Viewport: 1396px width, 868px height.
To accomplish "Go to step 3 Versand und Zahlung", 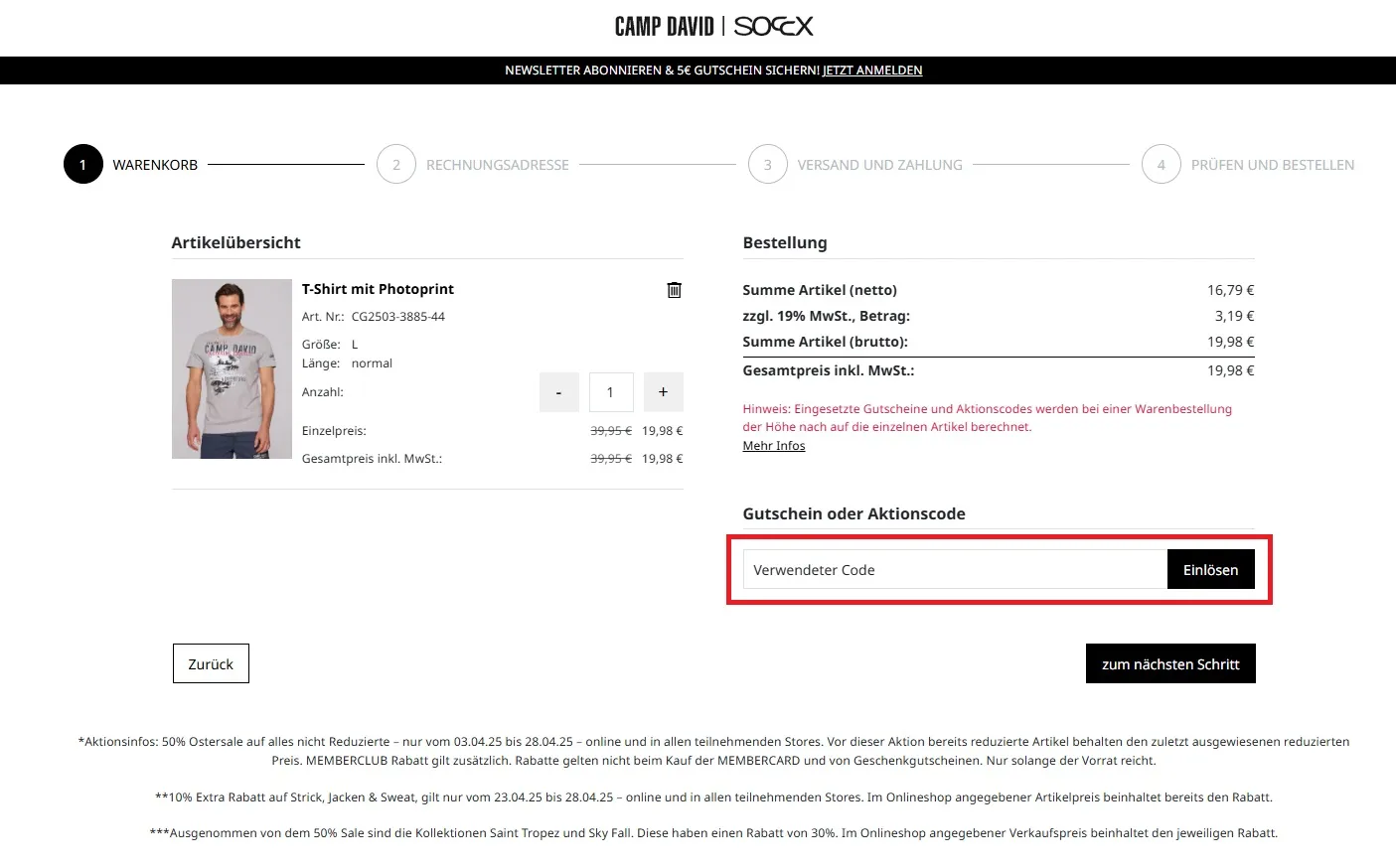I will click(879, 165).
